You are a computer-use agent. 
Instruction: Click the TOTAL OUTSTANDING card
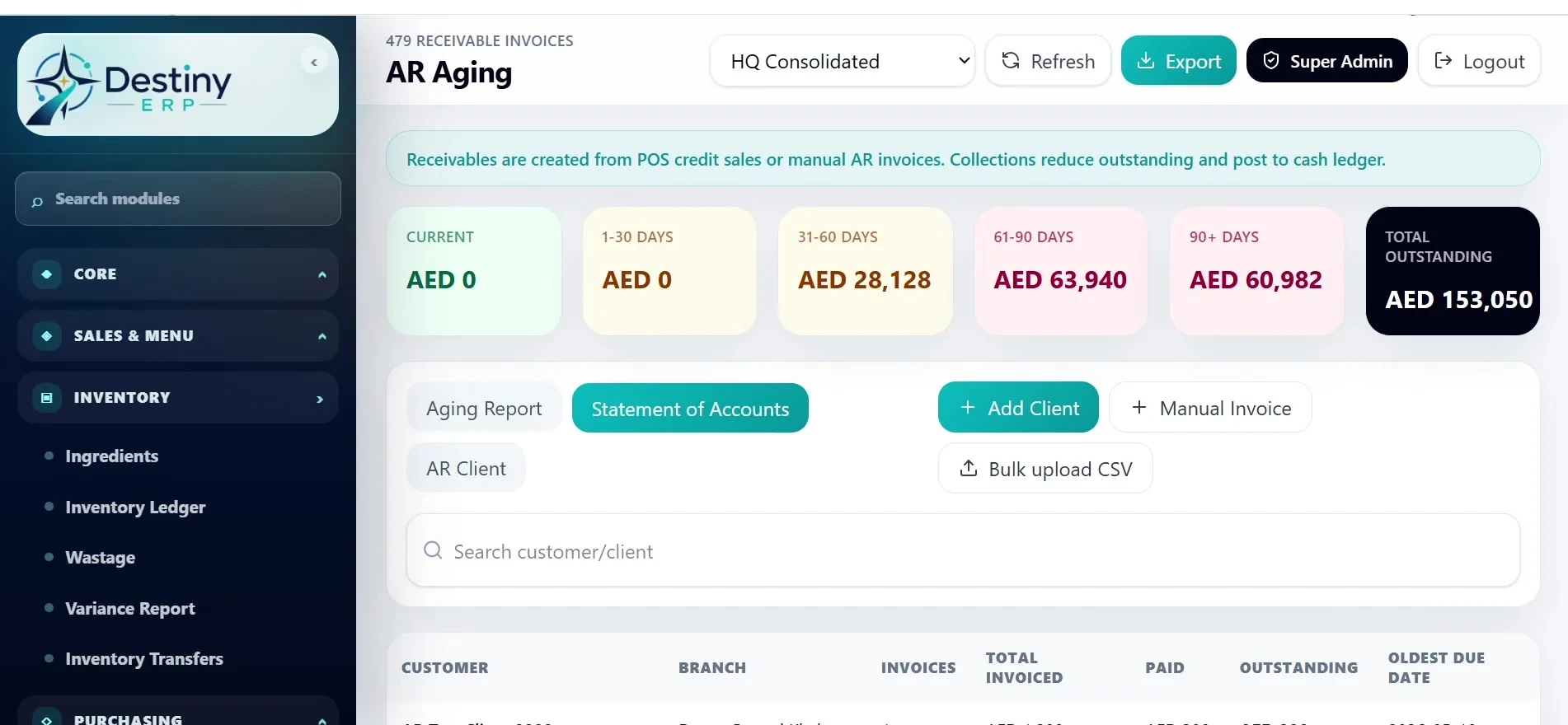(1453, 271)
